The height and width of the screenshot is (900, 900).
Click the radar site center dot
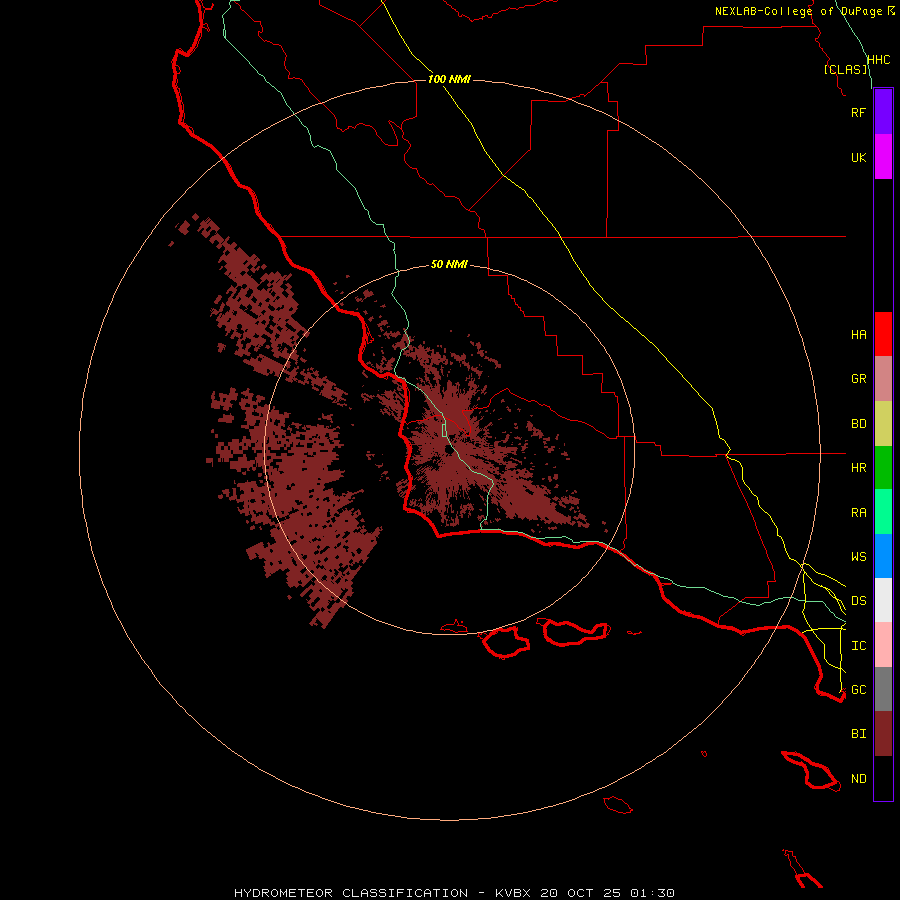tap(449, 450)
